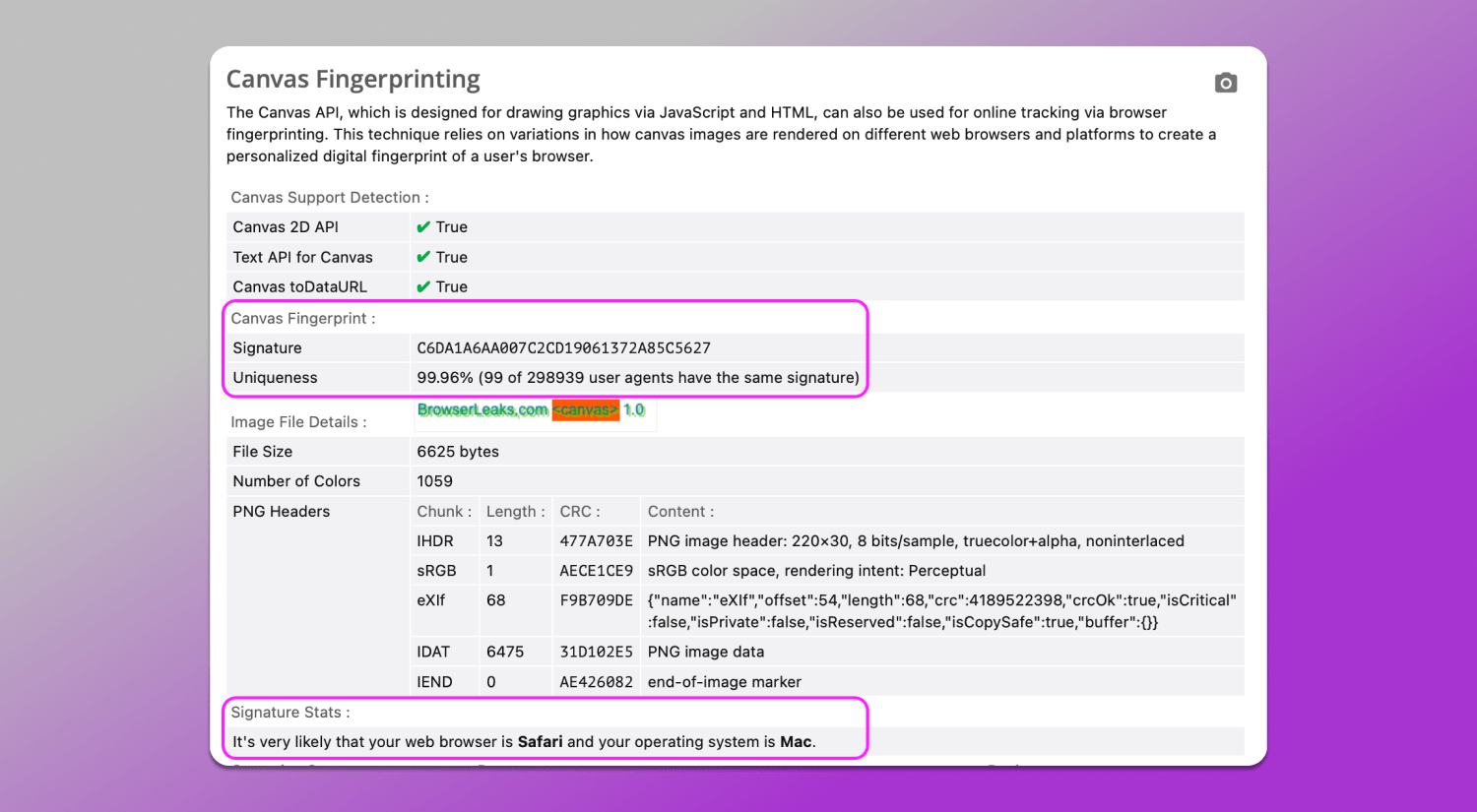Click the checkmark for Text API for Canvas
Image resolution: width=1477 pixels, height=812 pixels.
point(423,257)
